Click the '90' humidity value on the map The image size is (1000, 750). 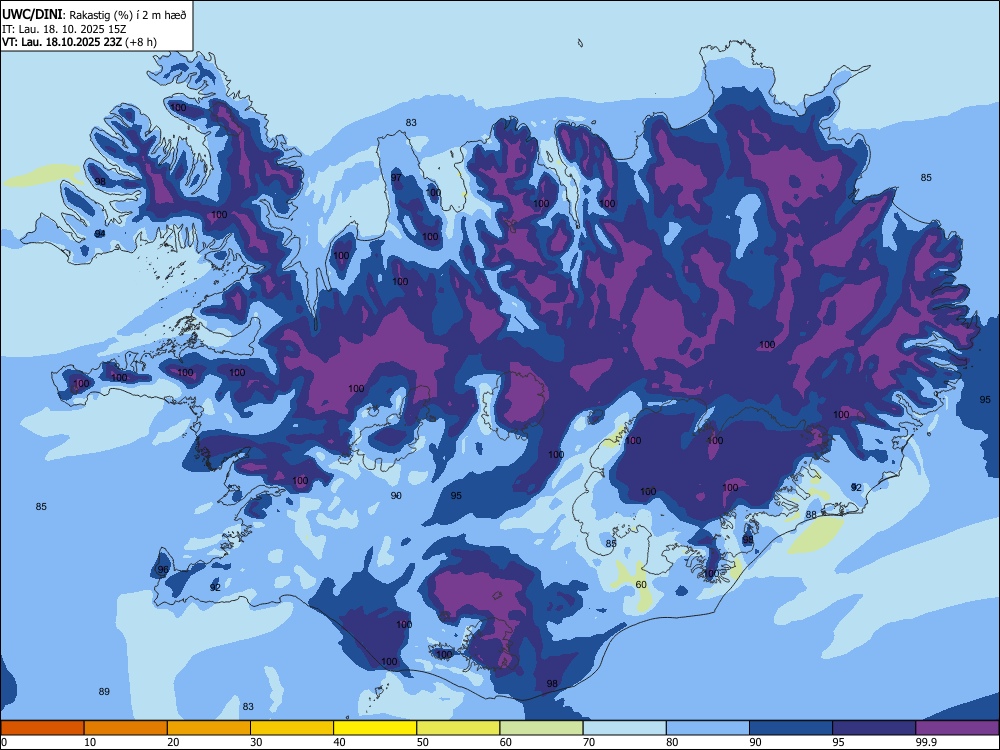395,496
